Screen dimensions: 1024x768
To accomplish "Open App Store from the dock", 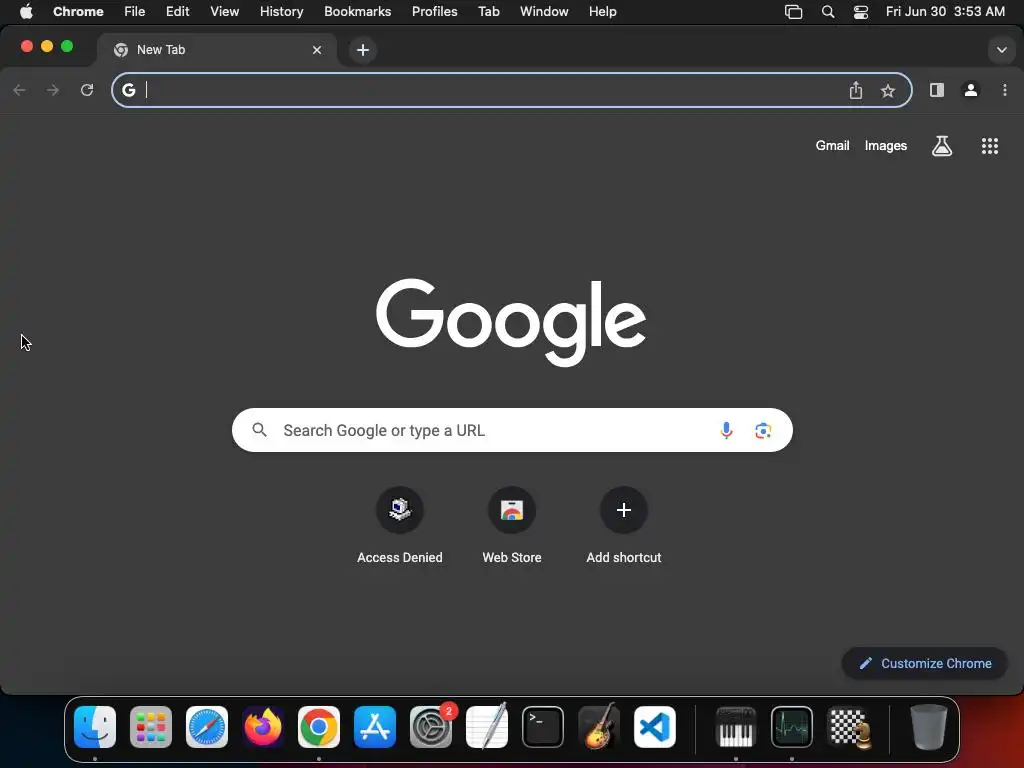I will [x=375, y=727].
